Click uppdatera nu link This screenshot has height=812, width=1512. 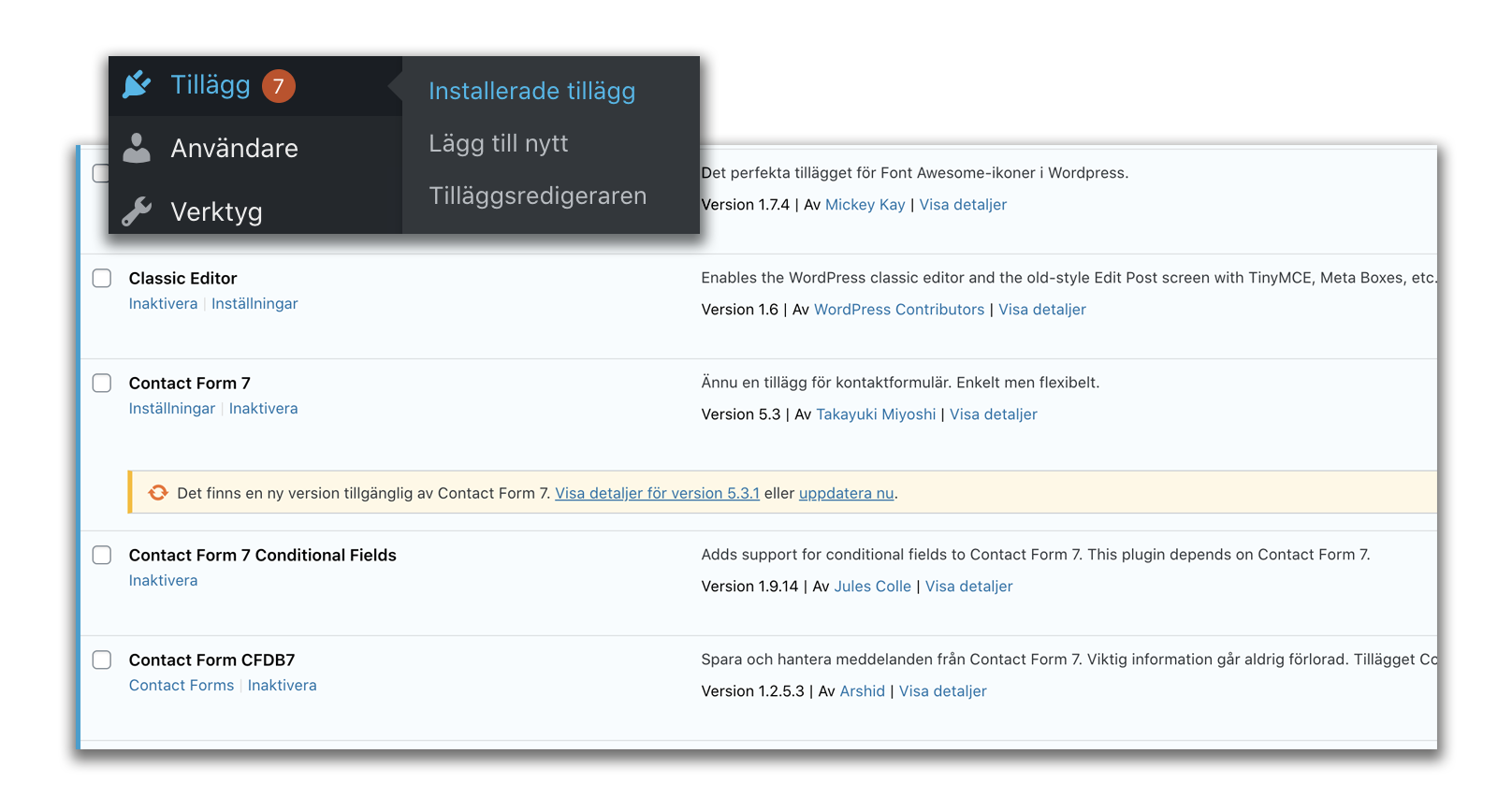pos(846,493)
